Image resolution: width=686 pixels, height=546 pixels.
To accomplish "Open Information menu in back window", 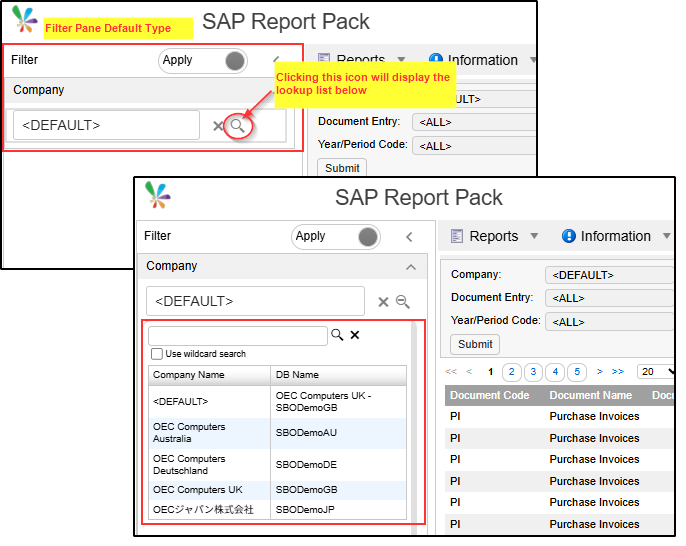I will [x=483, y=60].
